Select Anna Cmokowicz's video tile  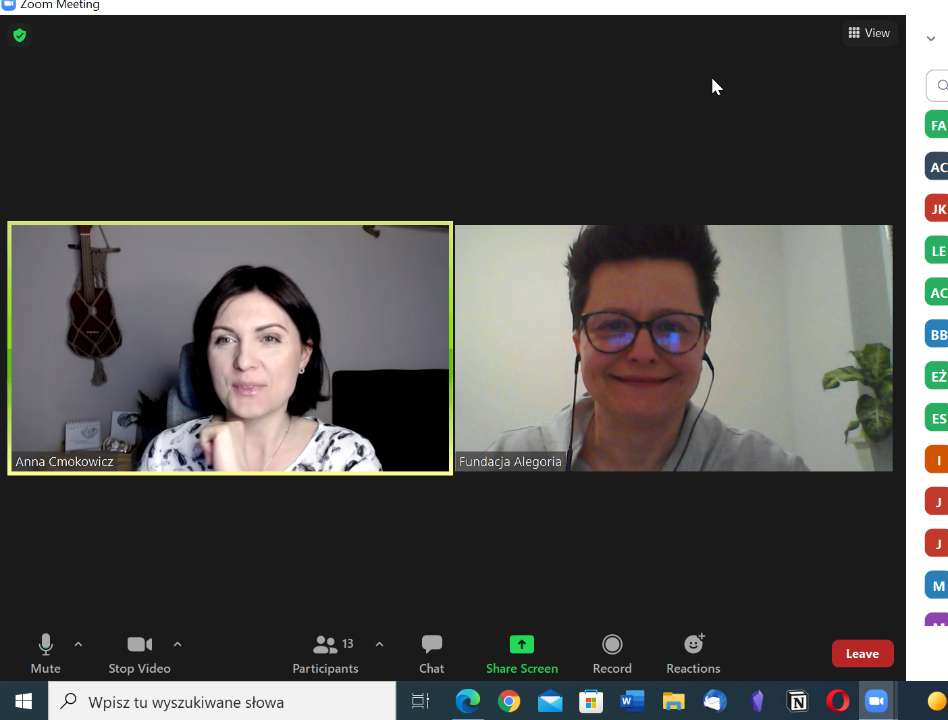[x=230, y=347]
